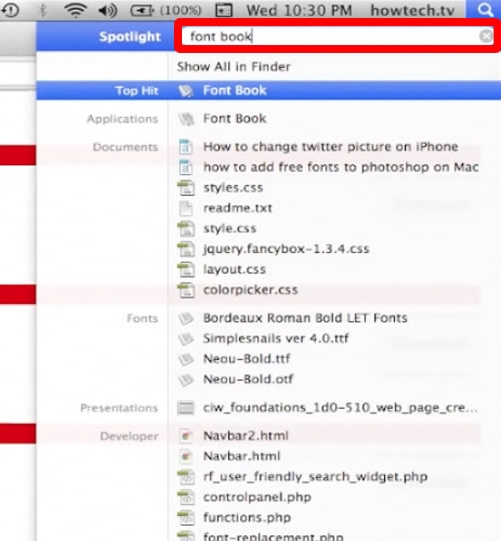
Task: Open Neou-Bold.otf font
Action: (248, 379)
